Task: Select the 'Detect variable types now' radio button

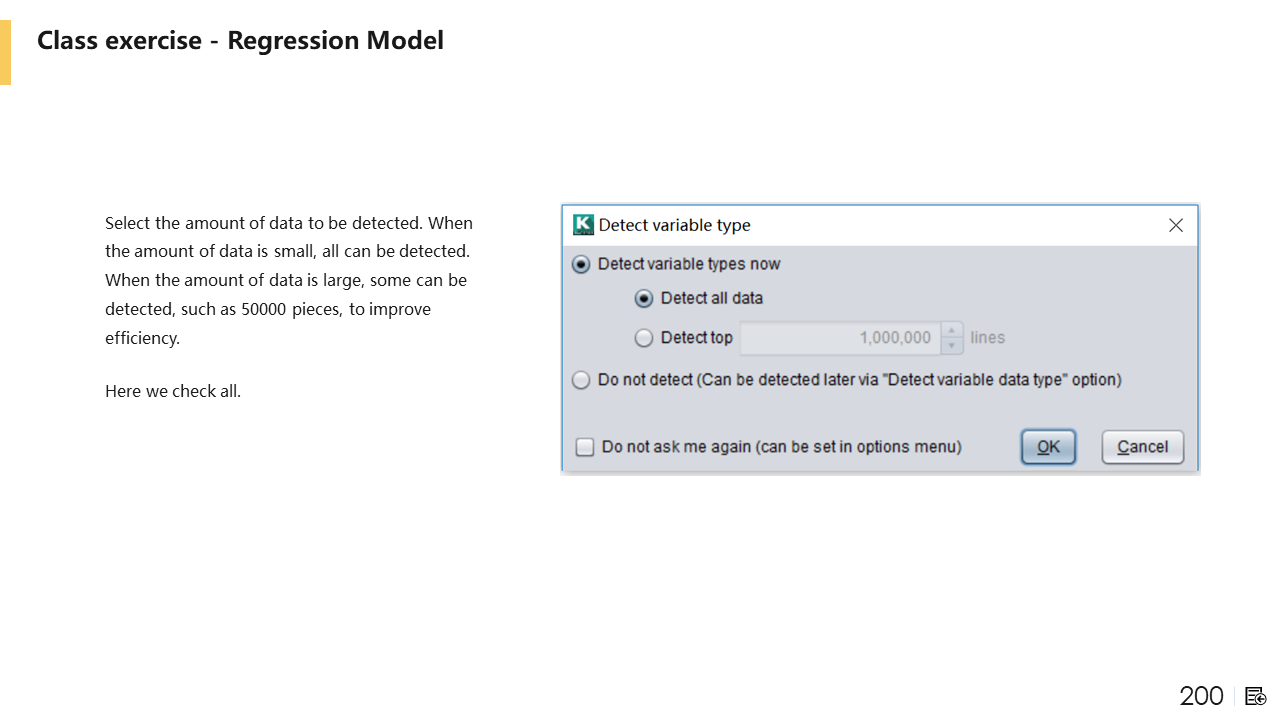Action: (x=581, y=265)
